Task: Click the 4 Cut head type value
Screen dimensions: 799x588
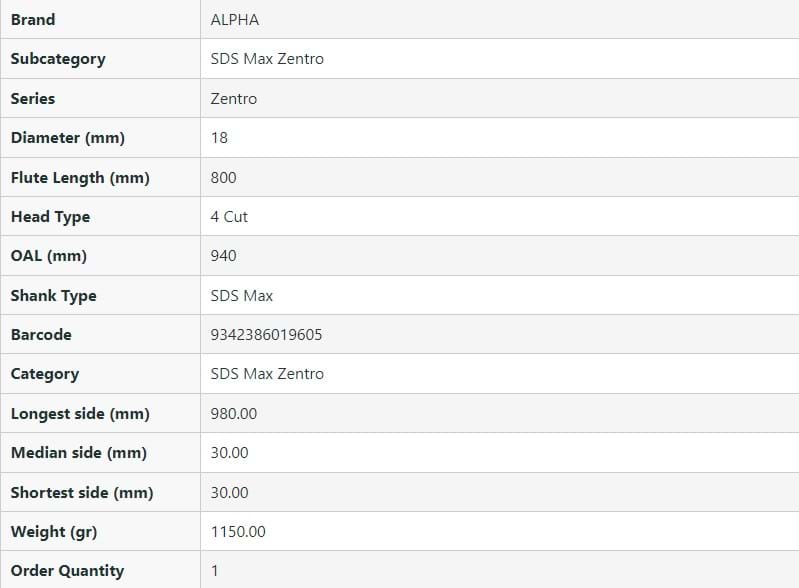Action: (229, 217)
